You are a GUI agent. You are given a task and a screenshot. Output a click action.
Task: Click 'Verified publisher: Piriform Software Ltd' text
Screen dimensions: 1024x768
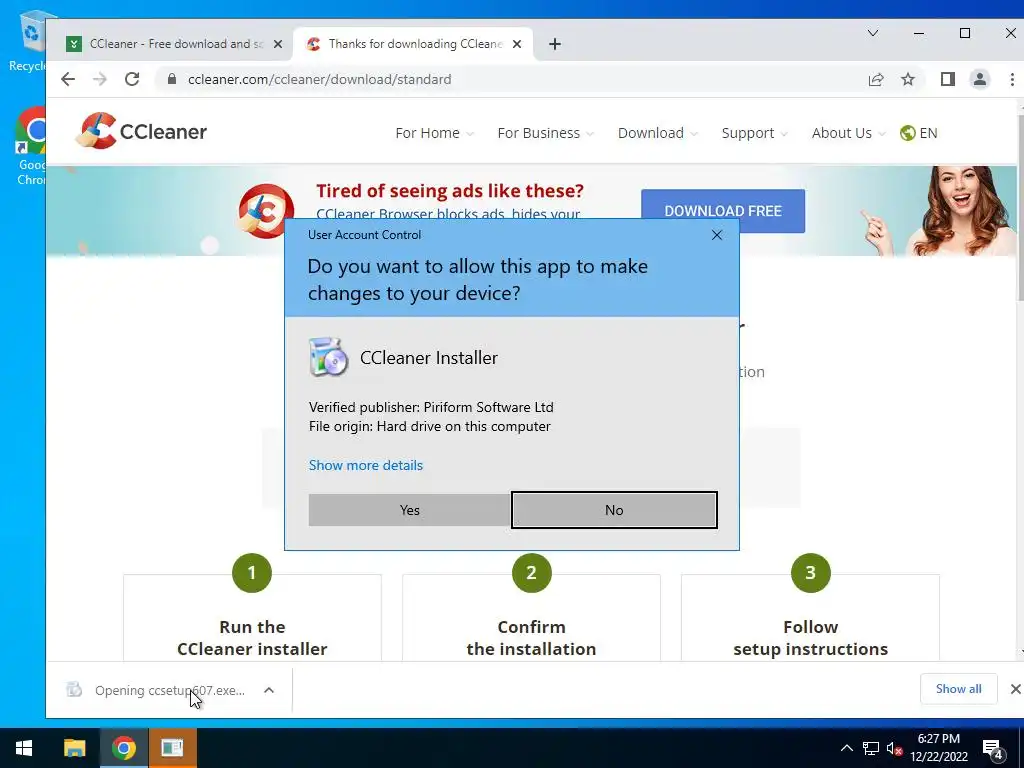431,407
